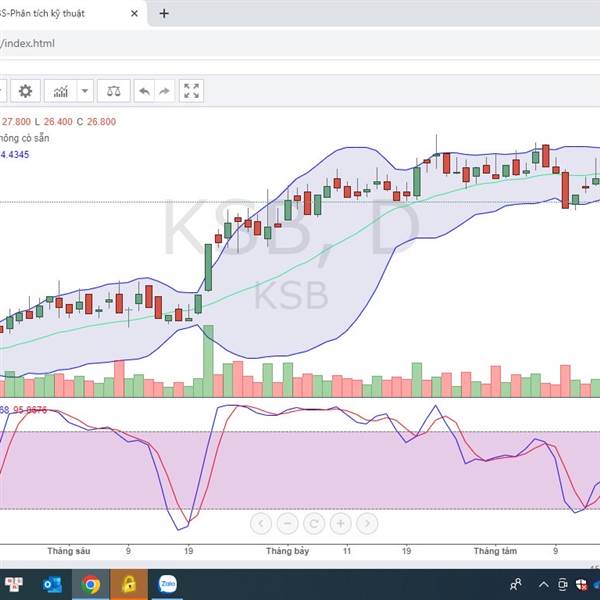The width and height of the screenshot is (600, 600).
Task: Open a new browser tab
Action: 164,14
